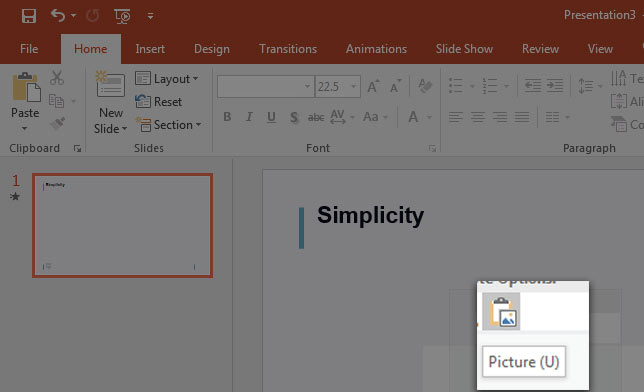Open the Review tab
This screenshot has height=392, width=644.
[x=540, y=49]
